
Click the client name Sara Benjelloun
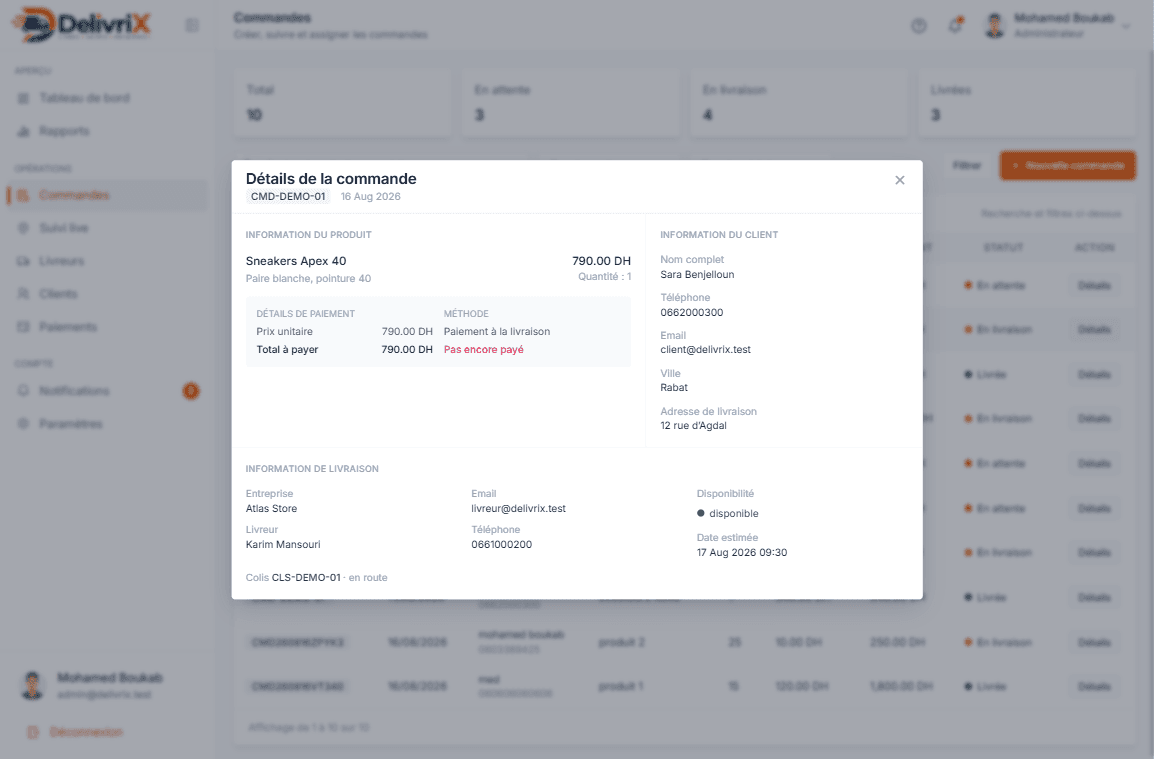coord(697,275)
